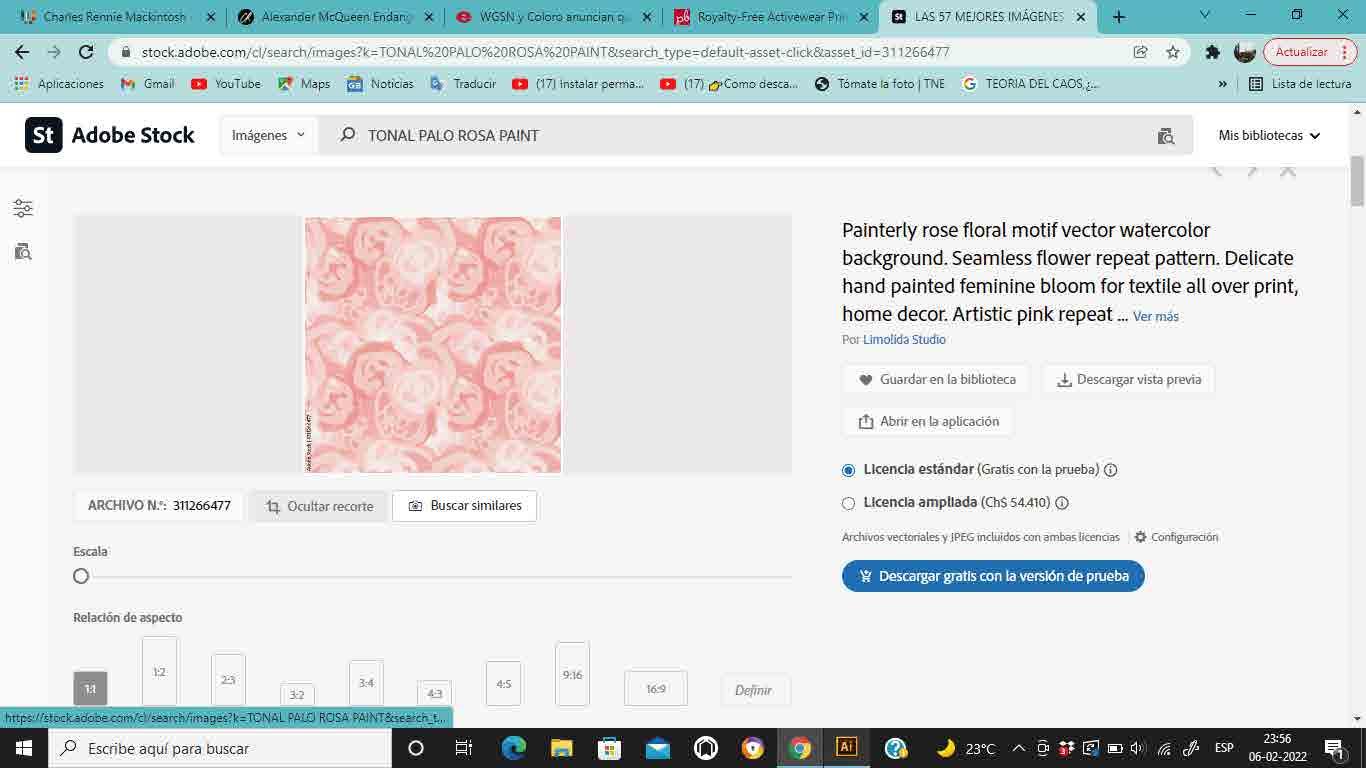Image resolution: width=1366 pixels, height=768 pixels.
Task: Switch to the Charles Rennie Mackintosh tab
Action: 119,17
